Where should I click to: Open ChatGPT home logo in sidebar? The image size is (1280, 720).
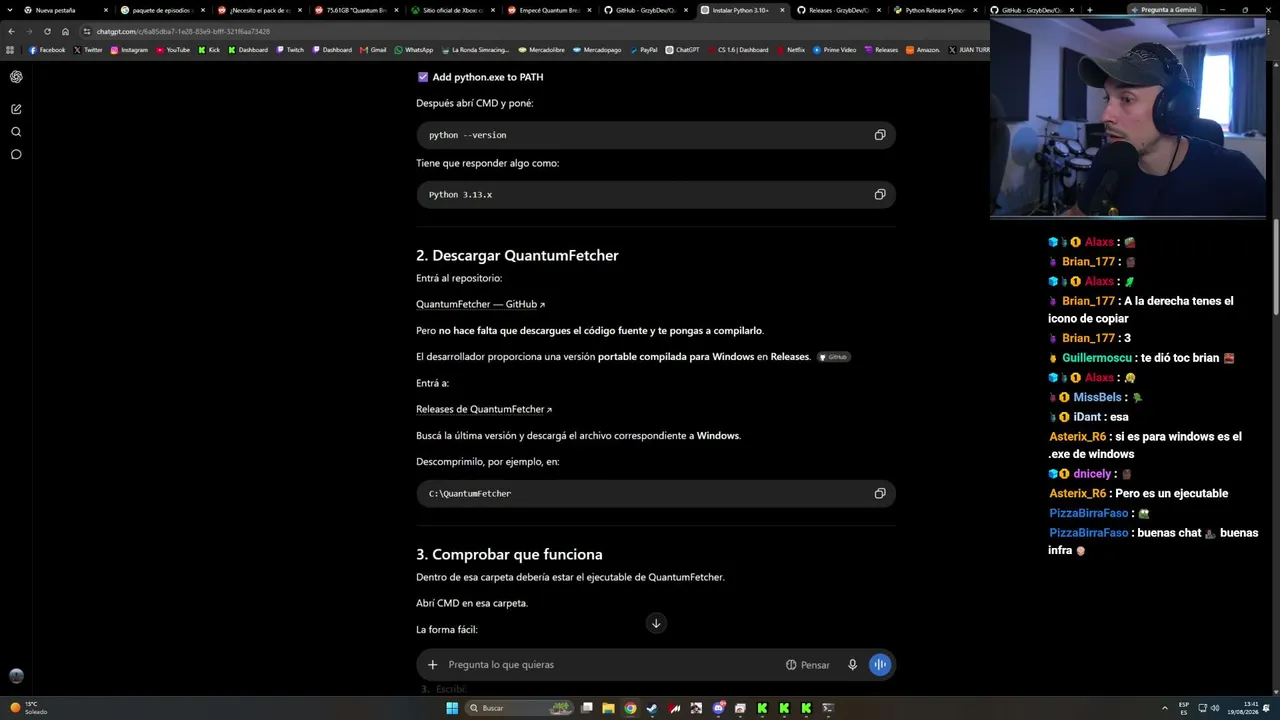click(x=16, y=77)
